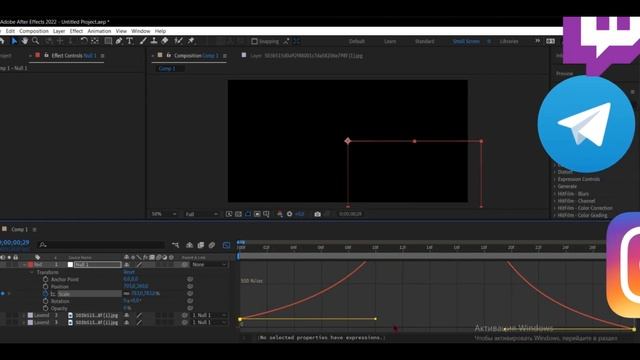The height and width of the screenshot is (360, 640).
Task: Collapse the Transform property group
Action: (31, 272)
